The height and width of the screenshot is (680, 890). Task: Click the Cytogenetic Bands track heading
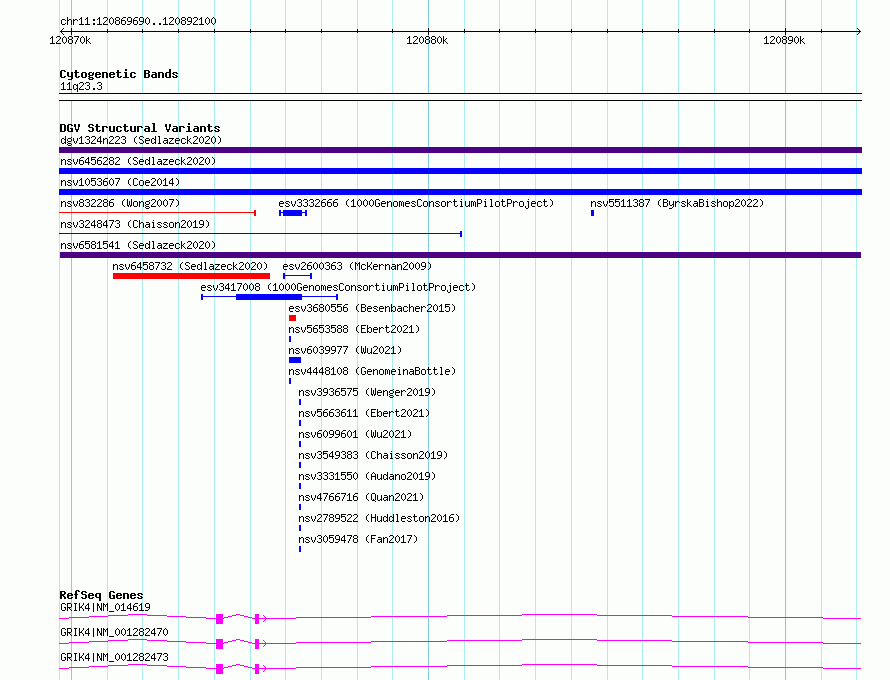(x=119, y=74)
